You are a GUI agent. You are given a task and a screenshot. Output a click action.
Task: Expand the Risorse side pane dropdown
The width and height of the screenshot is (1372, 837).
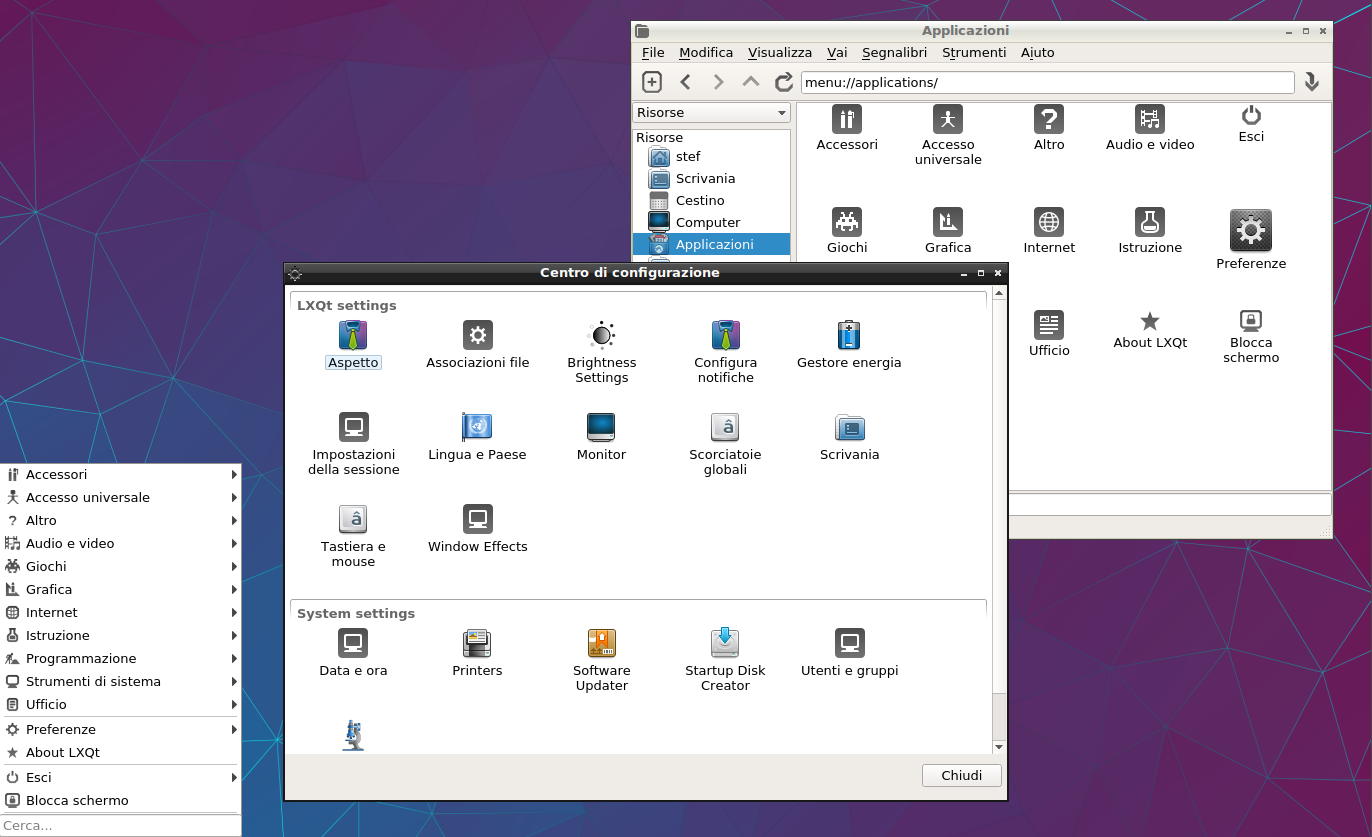point(711,113)
